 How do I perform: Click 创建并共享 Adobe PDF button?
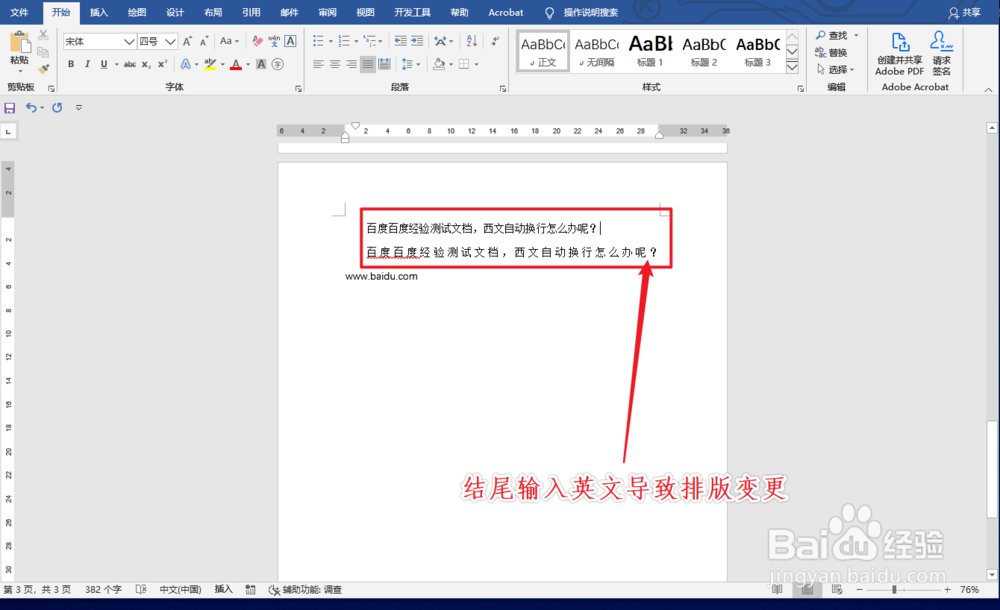tap(899, 54)
